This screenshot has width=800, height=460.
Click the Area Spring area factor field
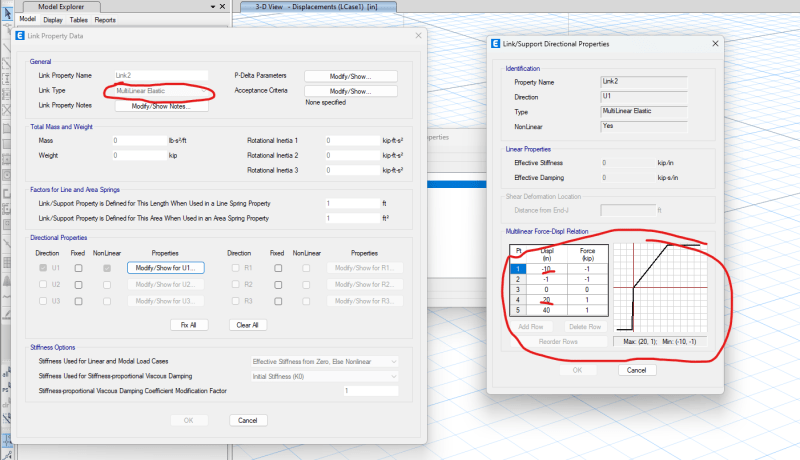point(353,218)
